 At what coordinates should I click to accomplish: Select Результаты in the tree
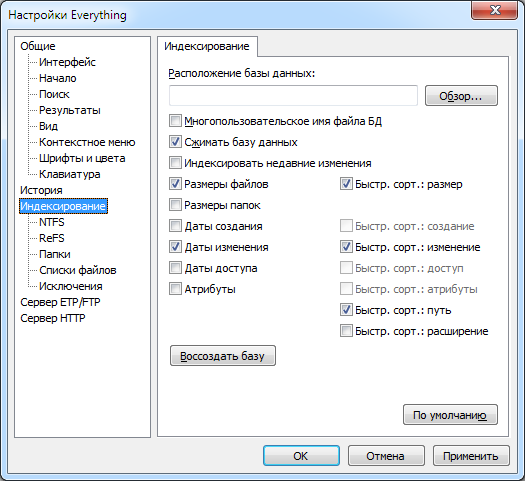click(x=70, y=110)
